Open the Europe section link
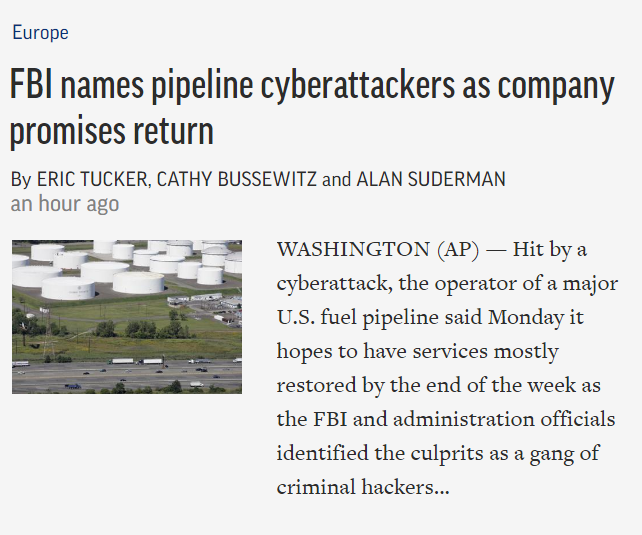This screenshot has width=642, height=535. point(40,32)
